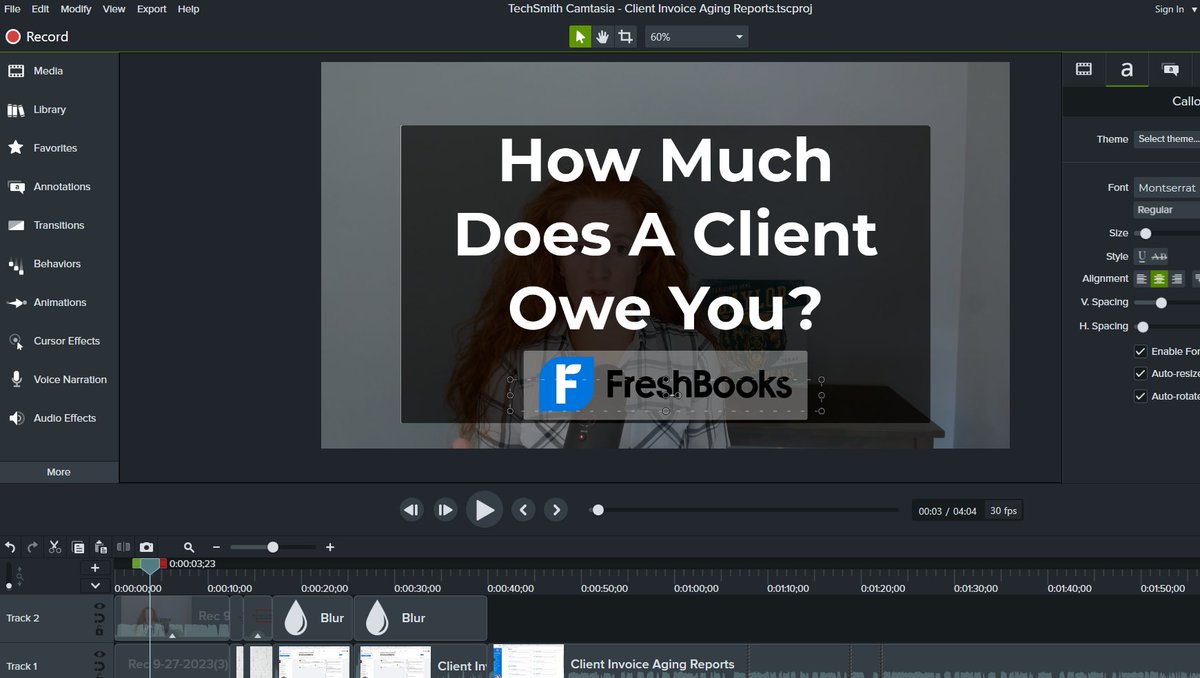Click the font Size slider handle
Viewport: 1200px width, 678px height.
coord(1145,234)
